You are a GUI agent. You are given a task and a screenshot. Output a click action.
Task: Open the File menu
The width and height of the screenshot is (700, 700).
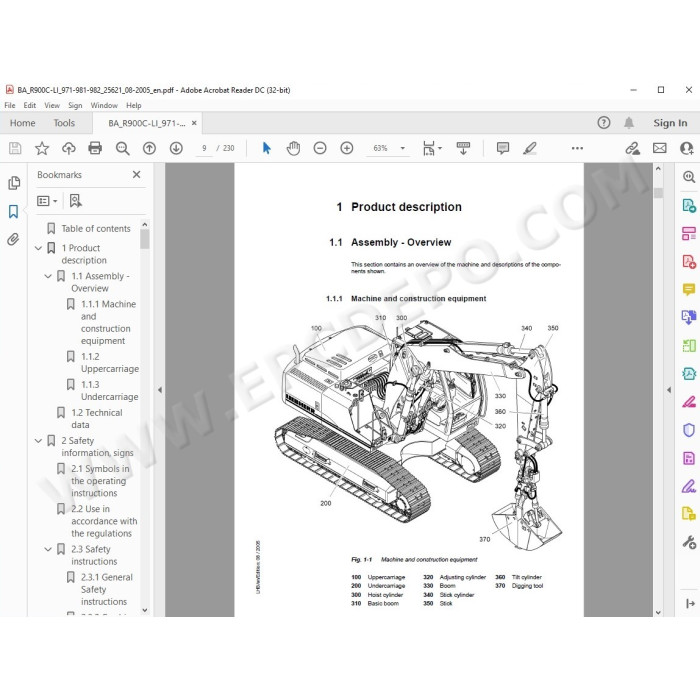10,105
